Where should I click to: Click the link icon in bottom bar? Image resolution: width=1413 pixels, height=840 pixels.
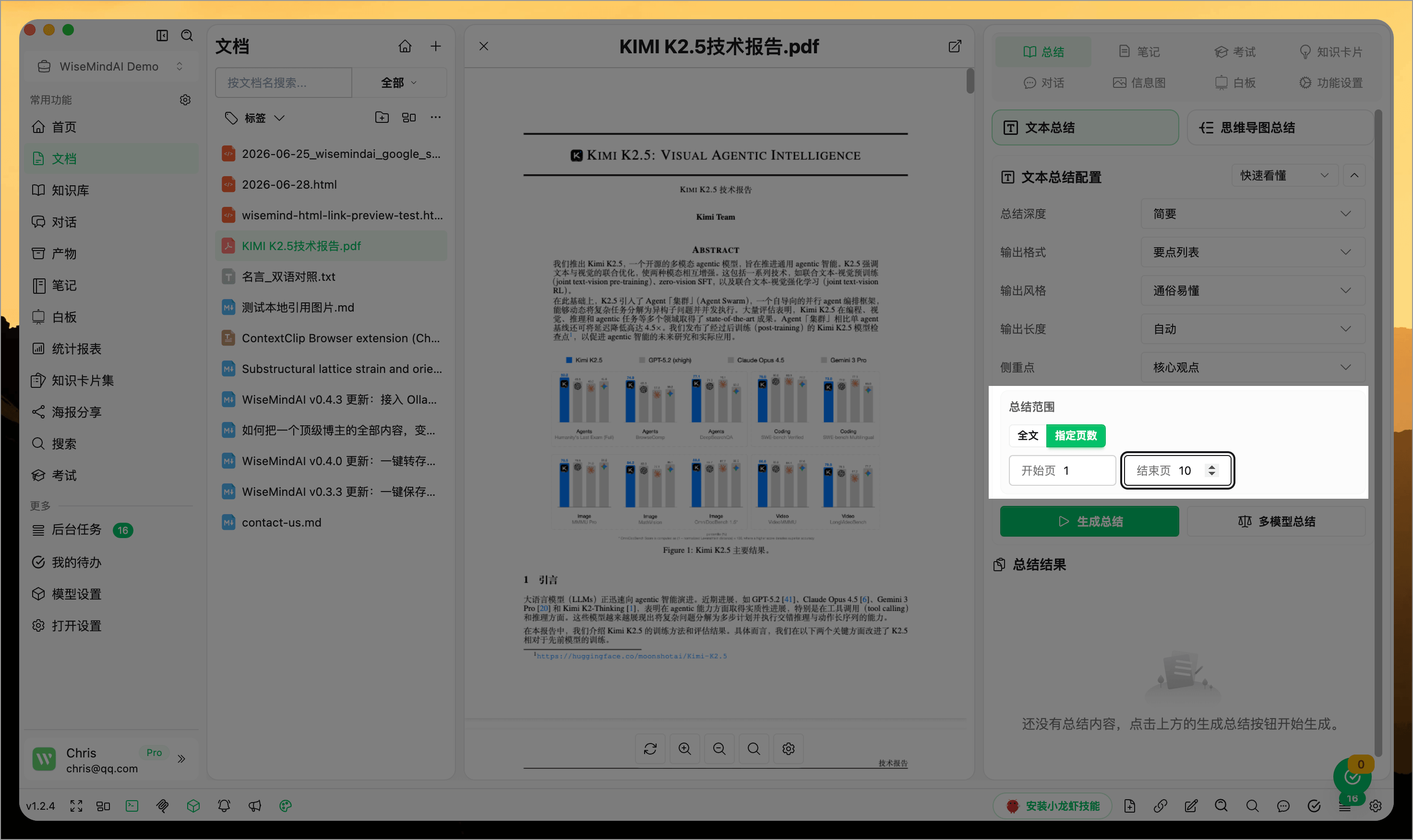1160,806
